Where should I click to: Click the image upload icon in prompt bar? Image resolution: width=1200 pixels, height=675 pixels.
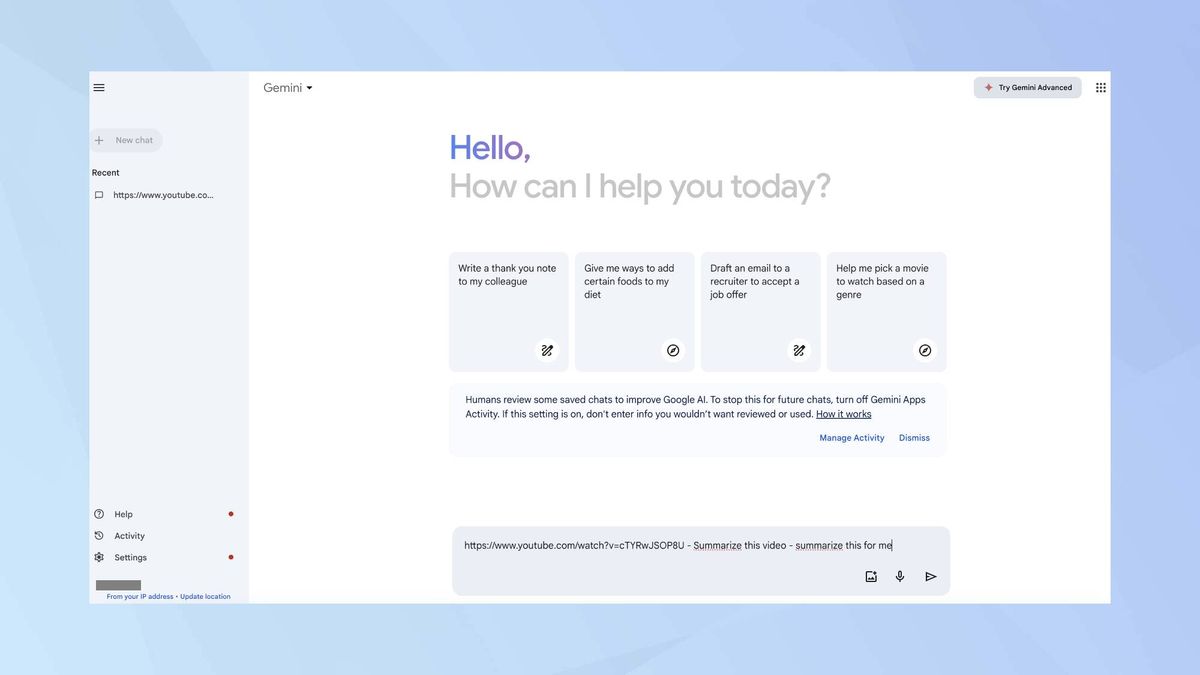click(870, 576)
